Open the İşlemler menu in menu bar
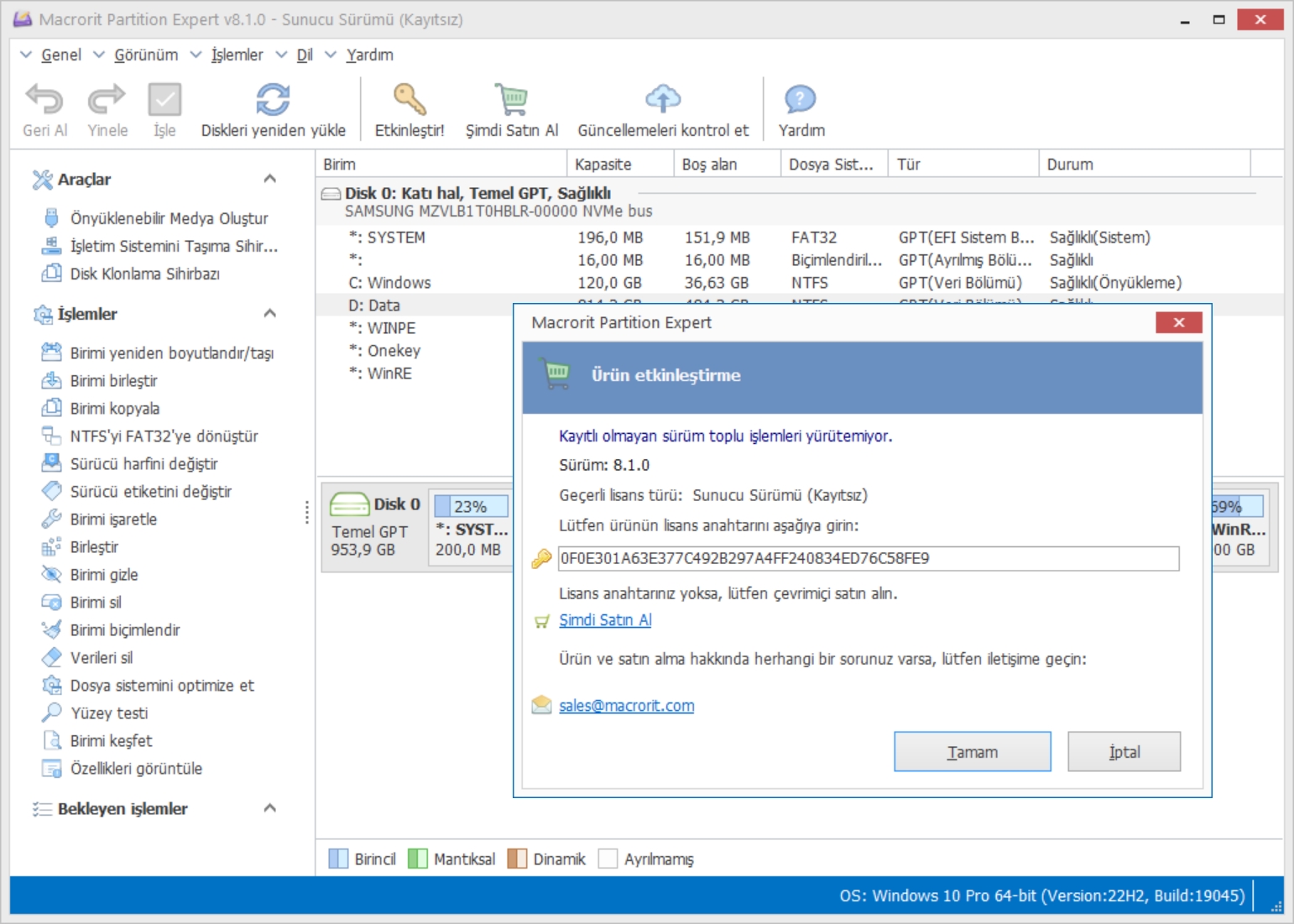 pyautogui.click(x=237, y=55)
